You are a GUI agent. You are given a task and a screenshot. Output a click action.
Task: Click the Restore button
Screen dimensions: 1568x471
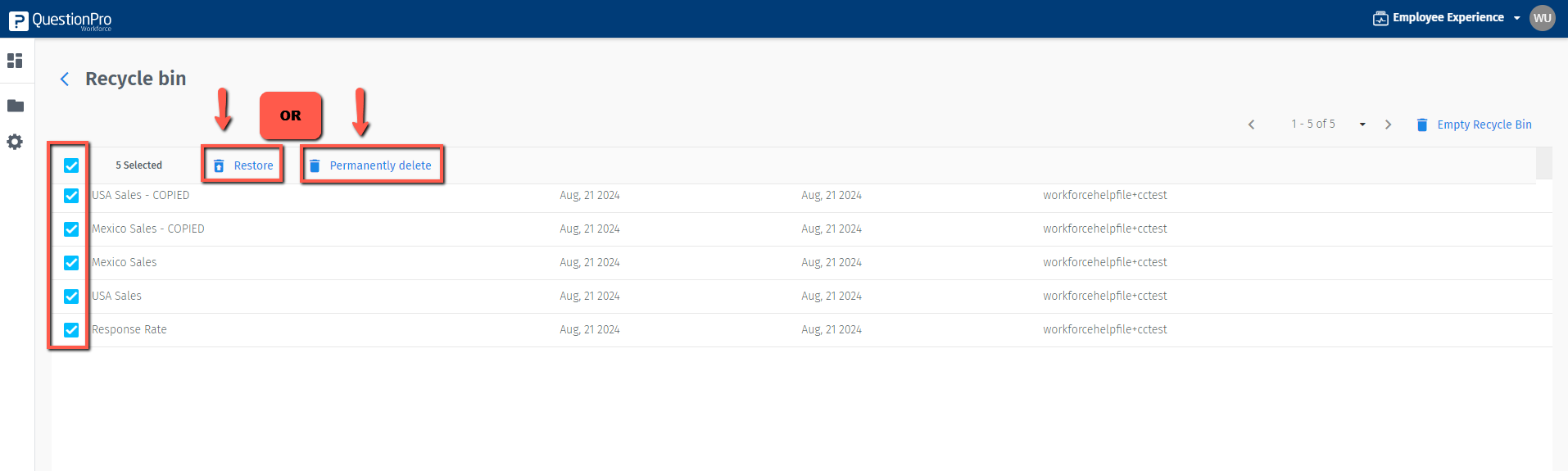pos(243,165)
